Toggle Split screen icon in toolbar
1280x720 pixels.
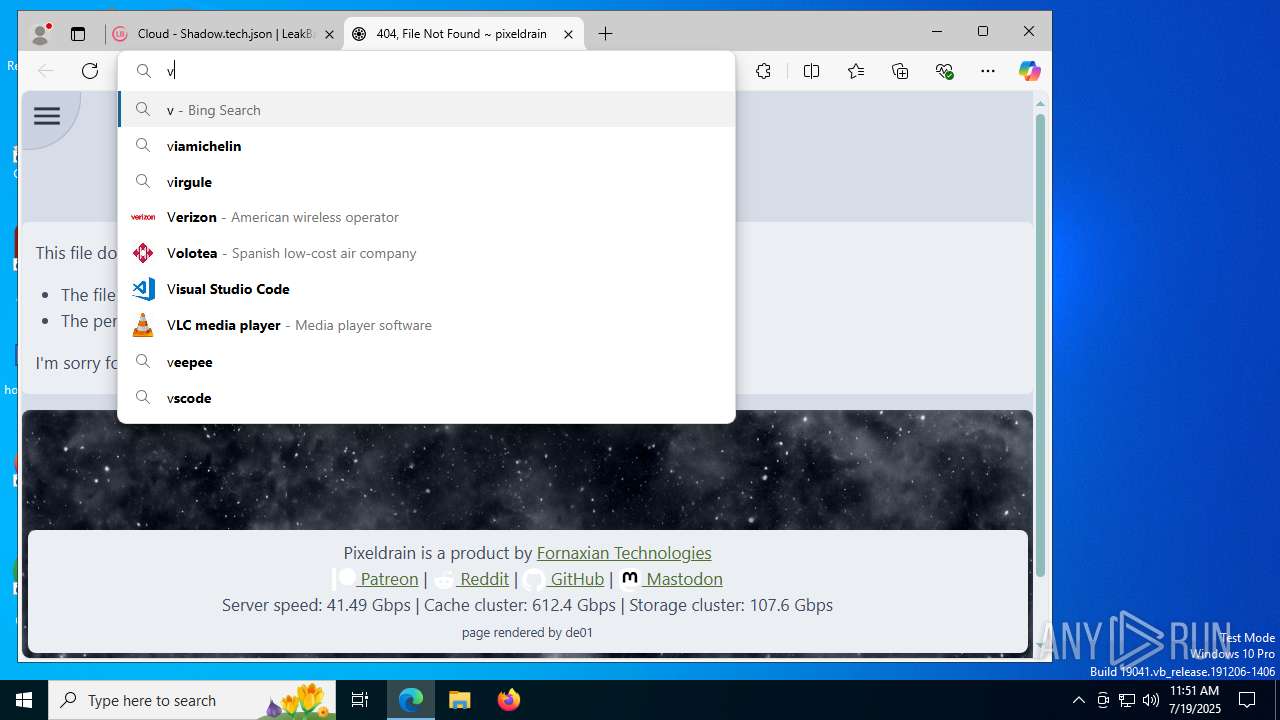click(x=811, y=71)
